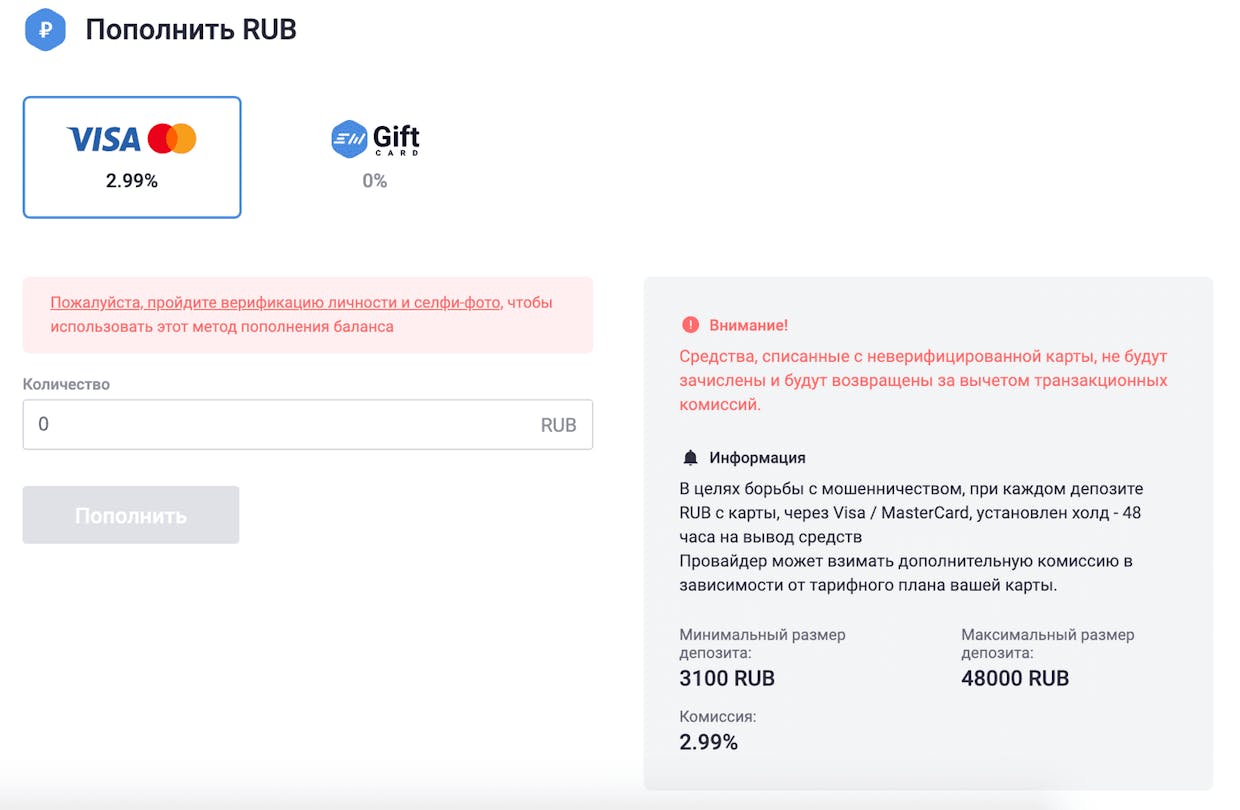Click the 2.99% fee label under Visa

(132, 181)
